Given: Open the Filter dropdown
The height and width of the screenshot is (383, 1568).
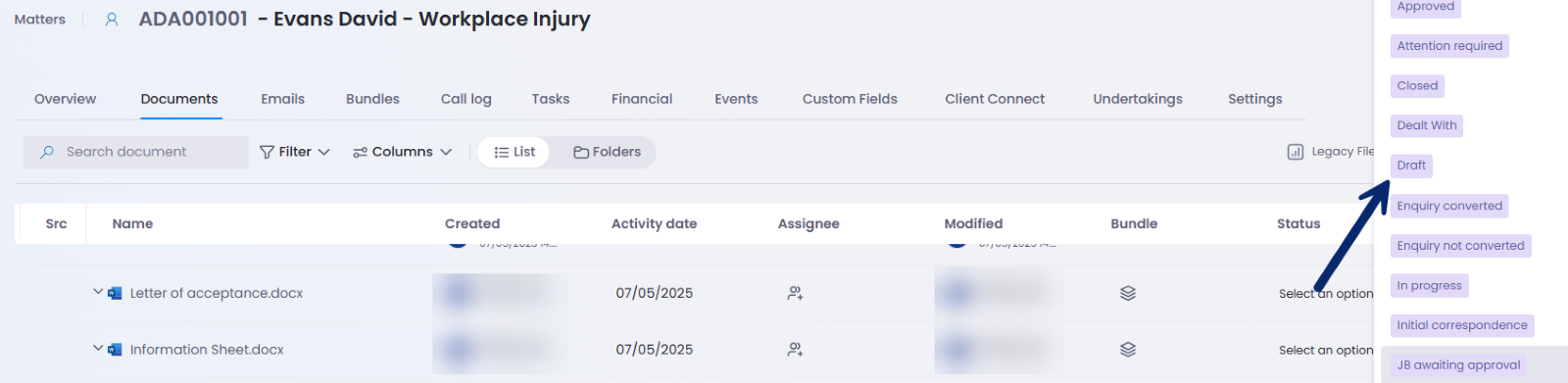Looking at the screenshot, I should pyautogui.click(x=294, y=152).
